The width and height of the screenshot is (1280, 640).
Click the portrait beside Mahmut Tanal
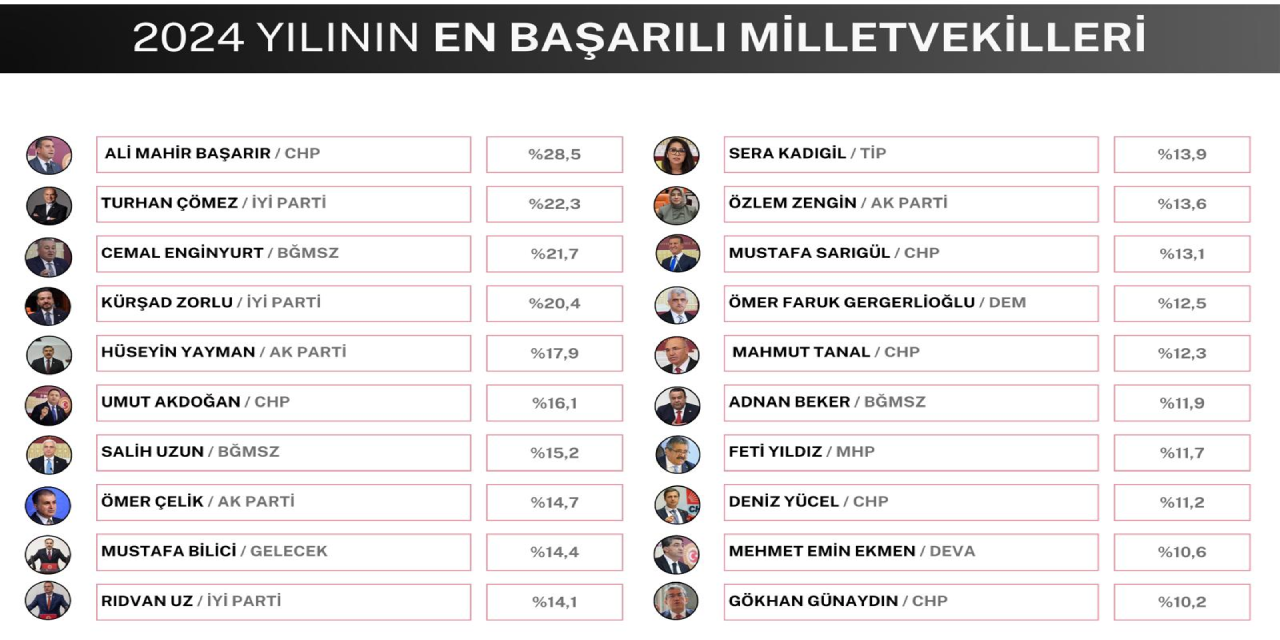coord(677,354)
